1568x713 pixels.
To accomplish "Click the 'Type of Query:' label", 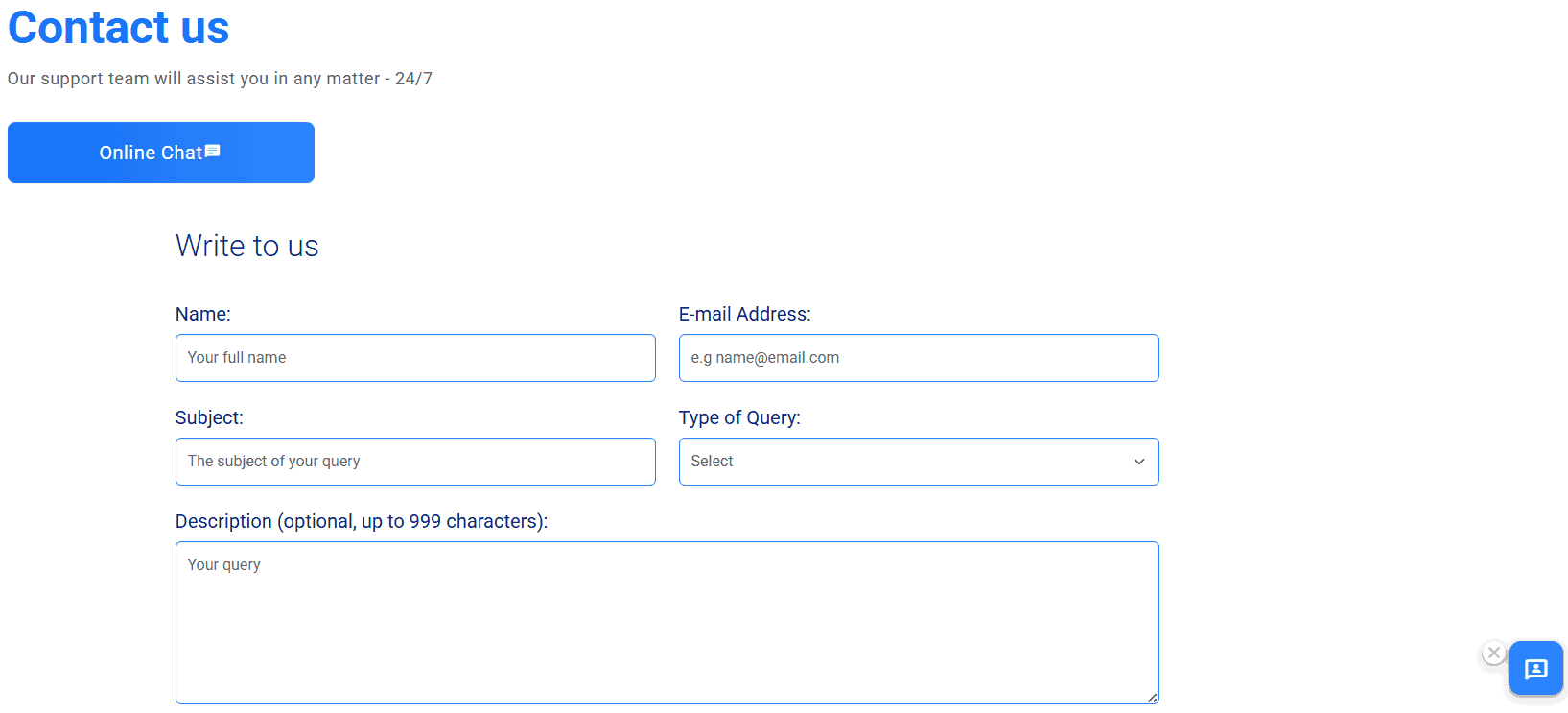I will [x=738, y=417].
